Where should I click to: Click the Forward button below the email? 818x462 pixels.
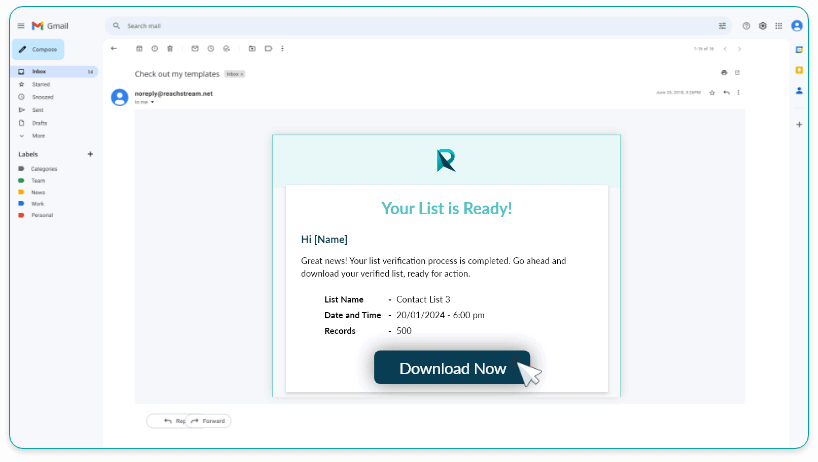click(209, 421)
